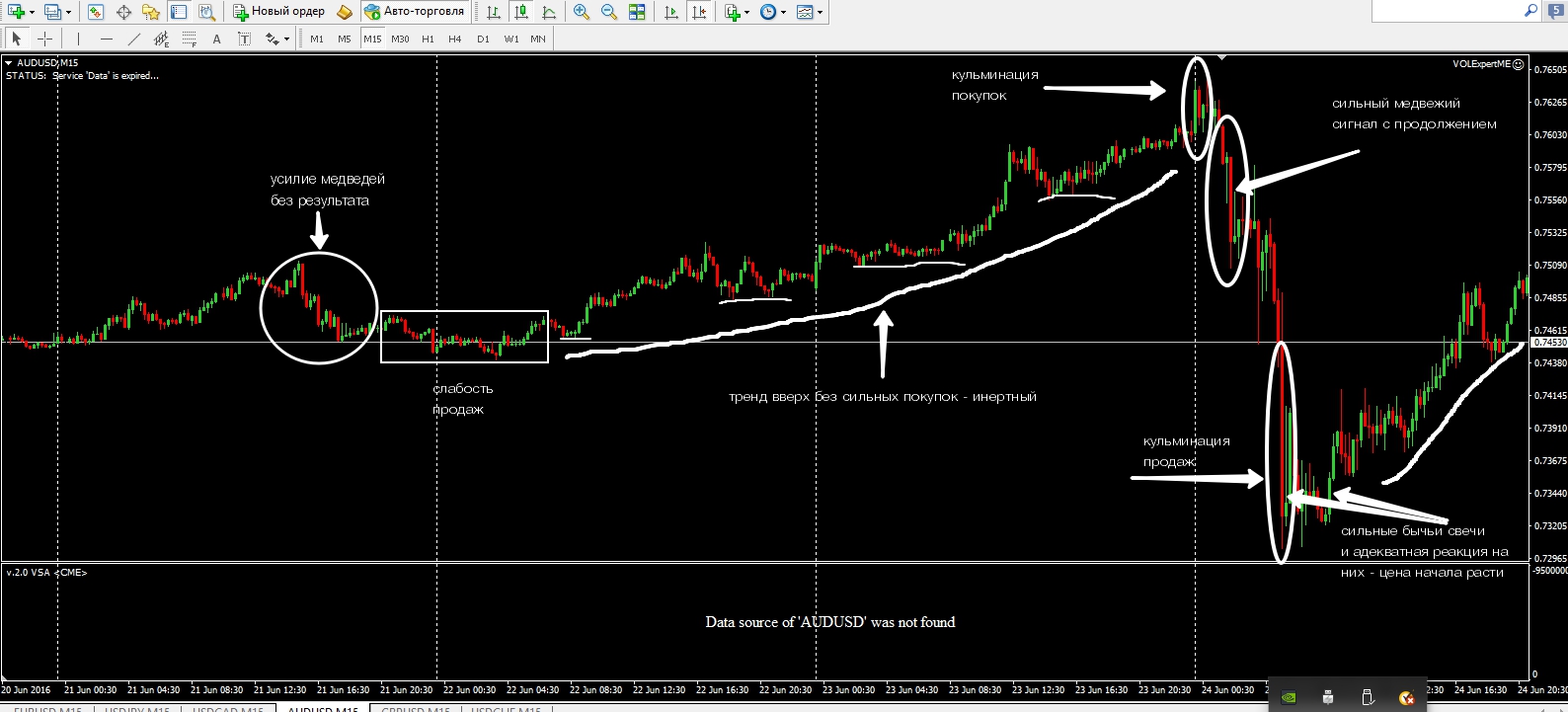Viewport: 1568px width, 712px height.
Task: Switch chart to line chart style
Action: (549, 12)
